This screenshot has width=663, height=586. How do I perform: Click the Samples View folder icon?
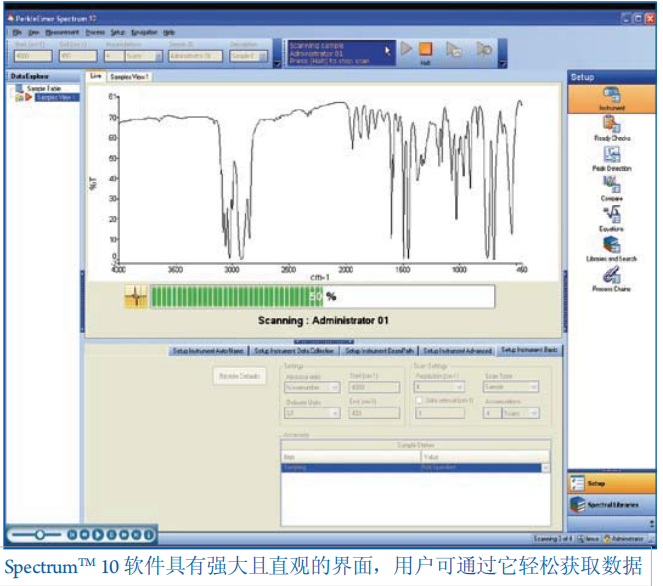pyautogui.click(x=19, y=98)
